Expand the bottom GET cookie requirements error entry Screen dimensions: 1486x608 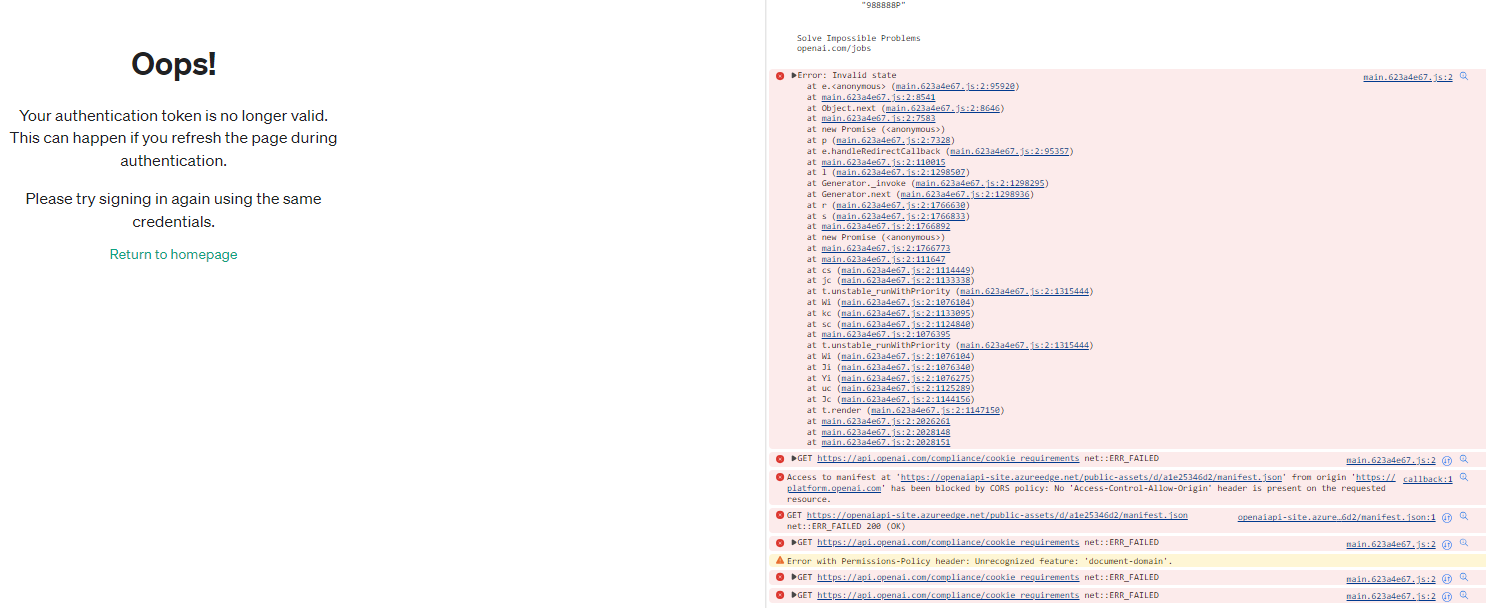793,594
